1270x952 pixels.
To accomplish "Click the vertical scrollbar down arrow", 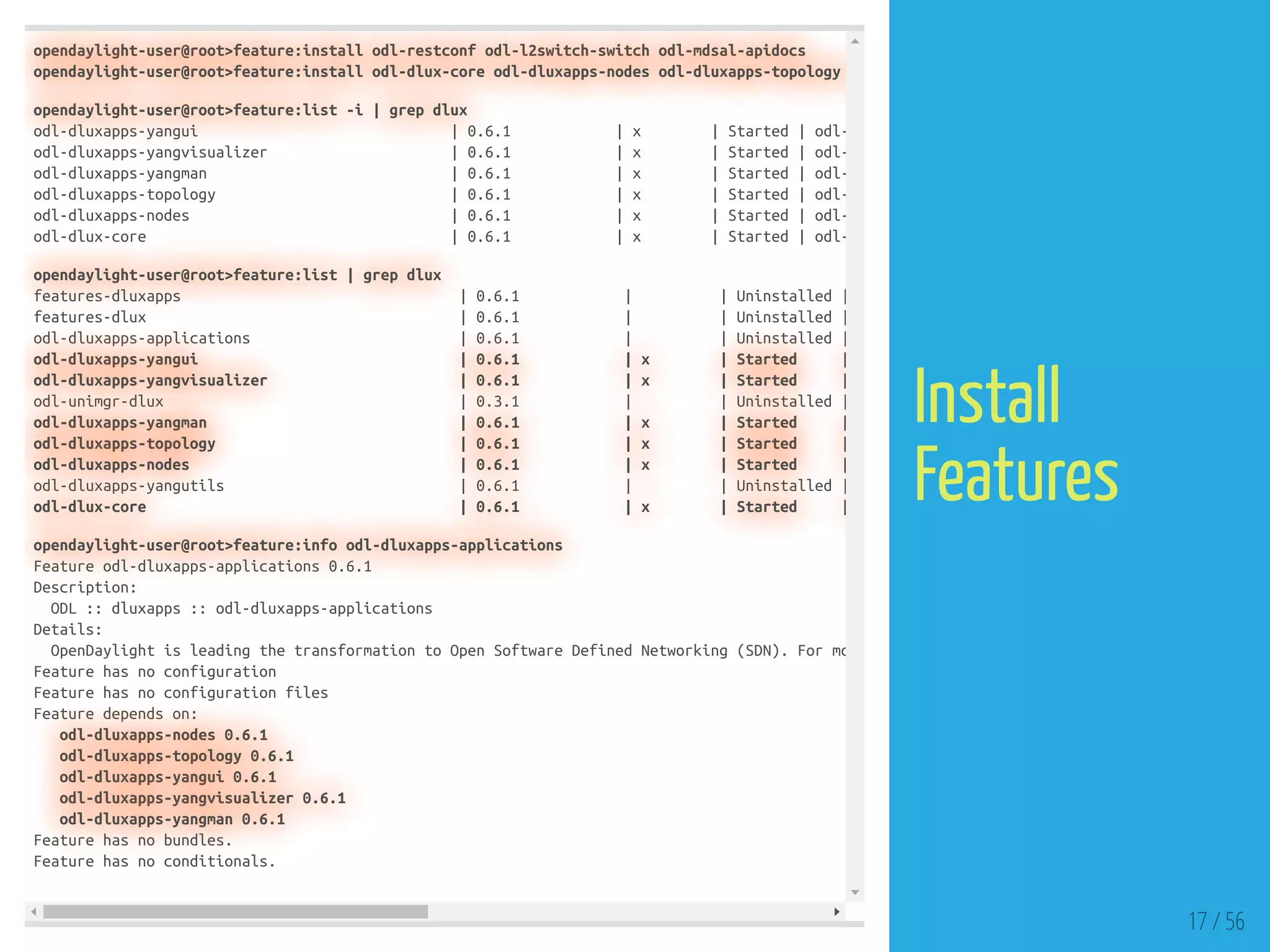I will [x=855, y=892].
